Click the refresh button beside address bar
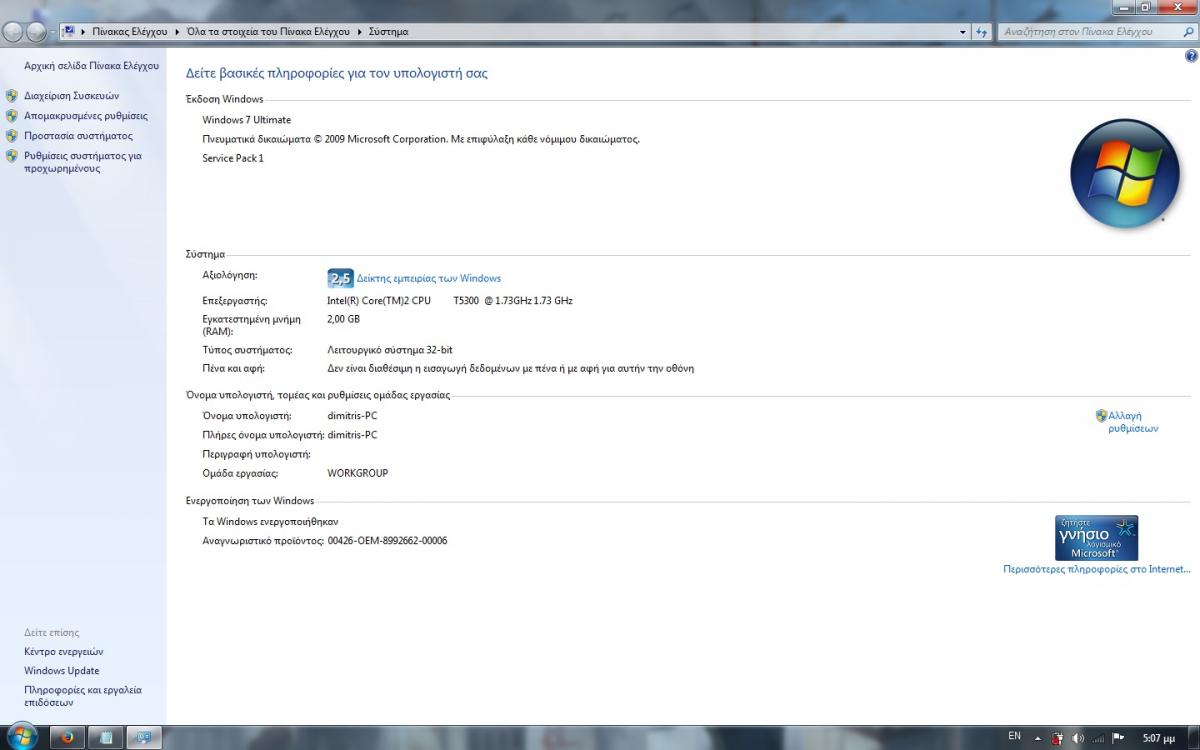The image size is (1200, 750). 982,32
